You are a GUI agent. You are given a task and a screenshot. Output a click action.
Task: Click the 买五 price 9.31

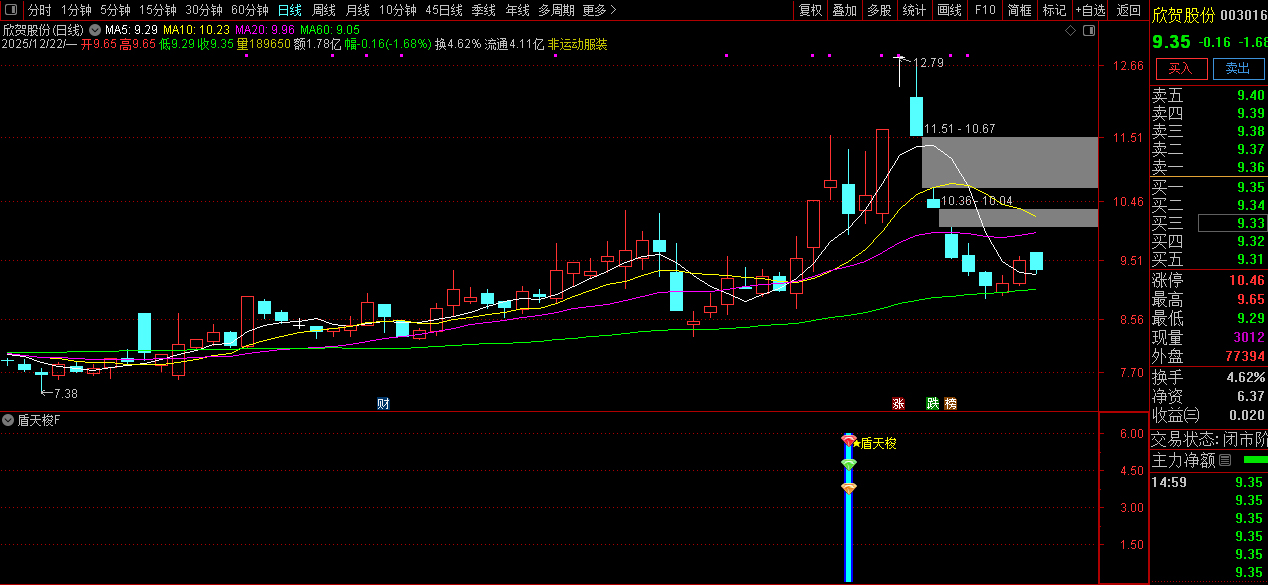click(x=1250, y=259)
